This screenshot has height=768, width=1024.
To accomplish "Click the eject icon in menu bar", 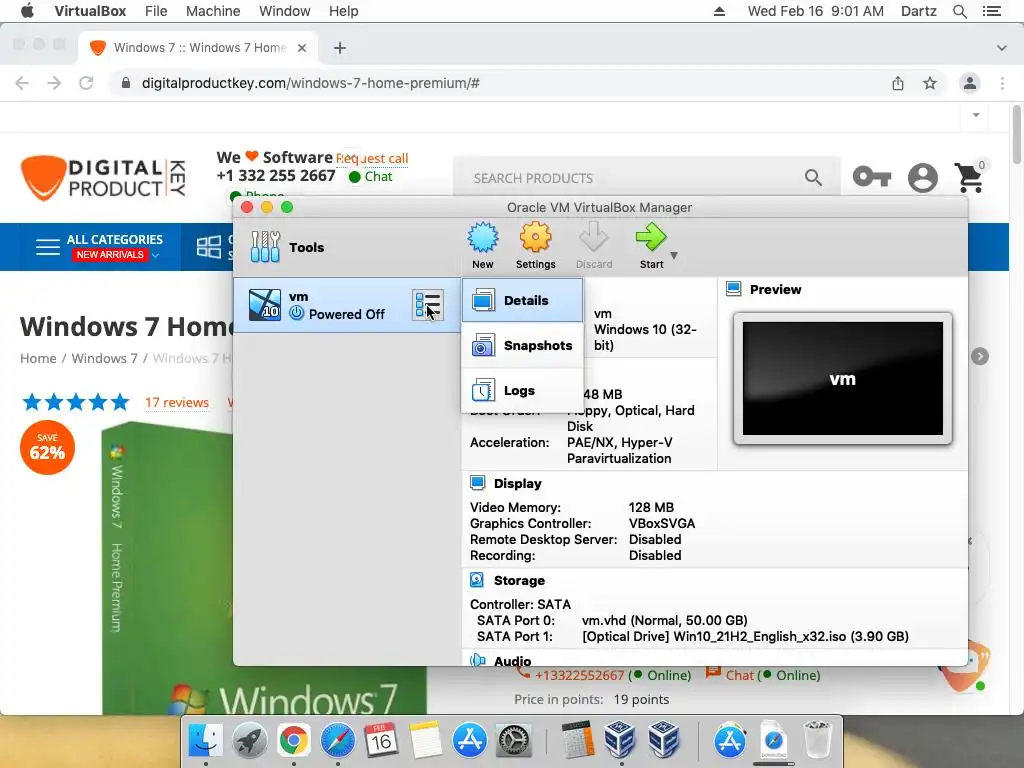I will (719, 11).
